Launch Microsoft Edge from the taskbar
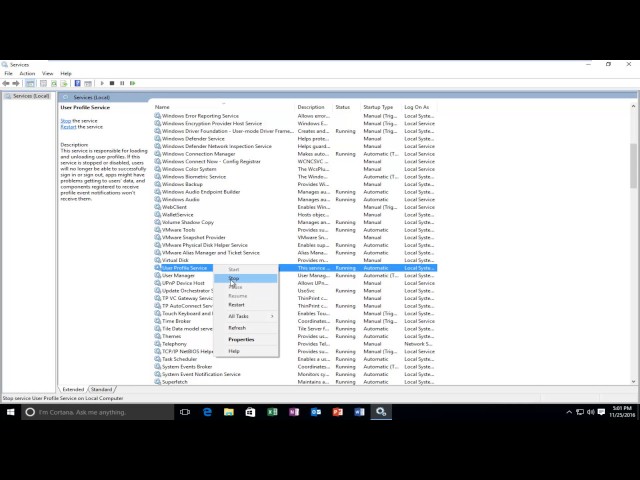The height and width of the screenshot is (480, 640). tap(207, 412)
